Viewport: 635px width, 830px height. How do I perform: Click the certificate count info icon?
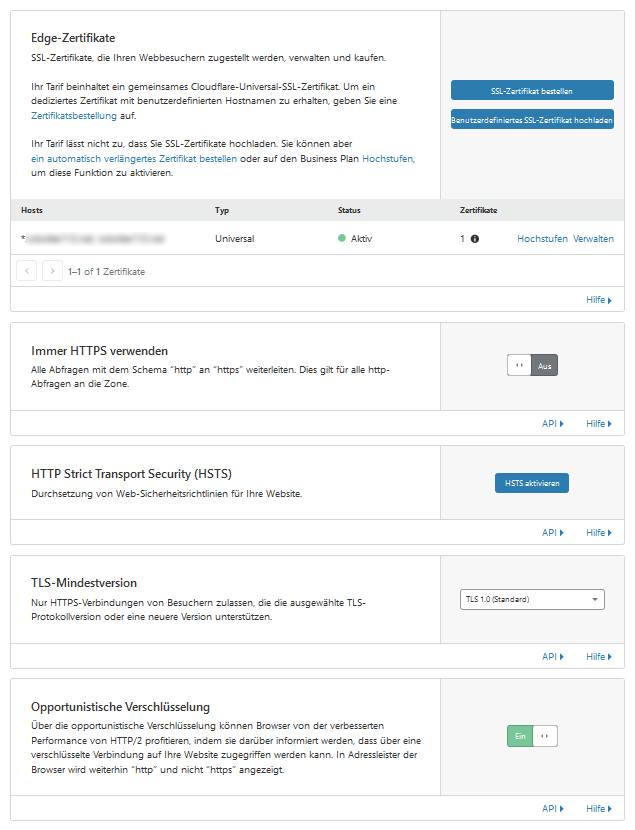[475, 239]
